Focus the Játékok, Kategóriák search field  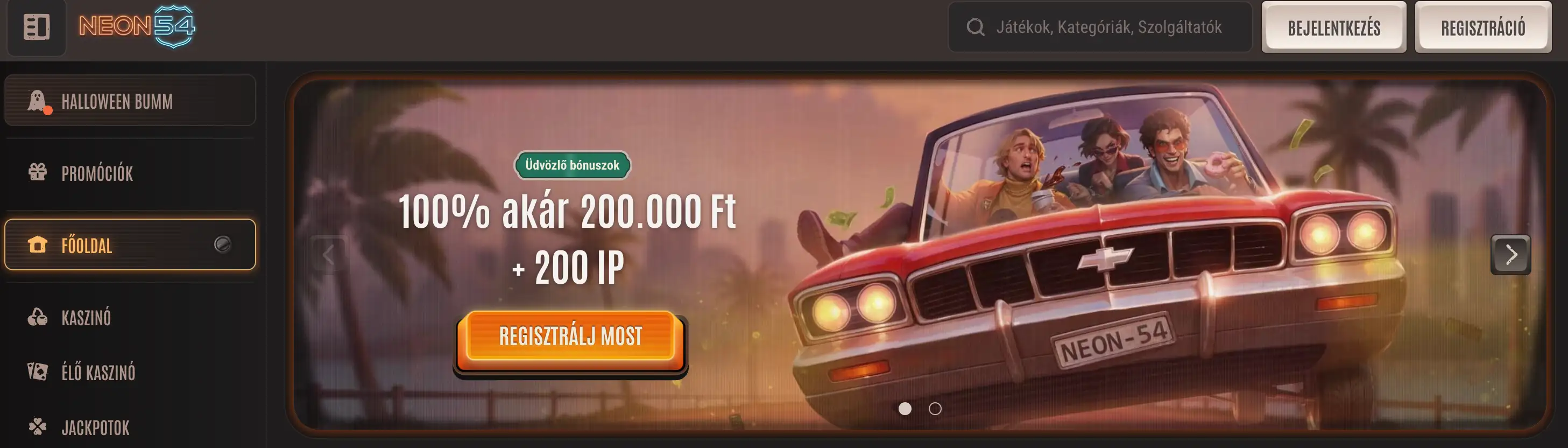pyautogui.click(x=1100, y=27)
